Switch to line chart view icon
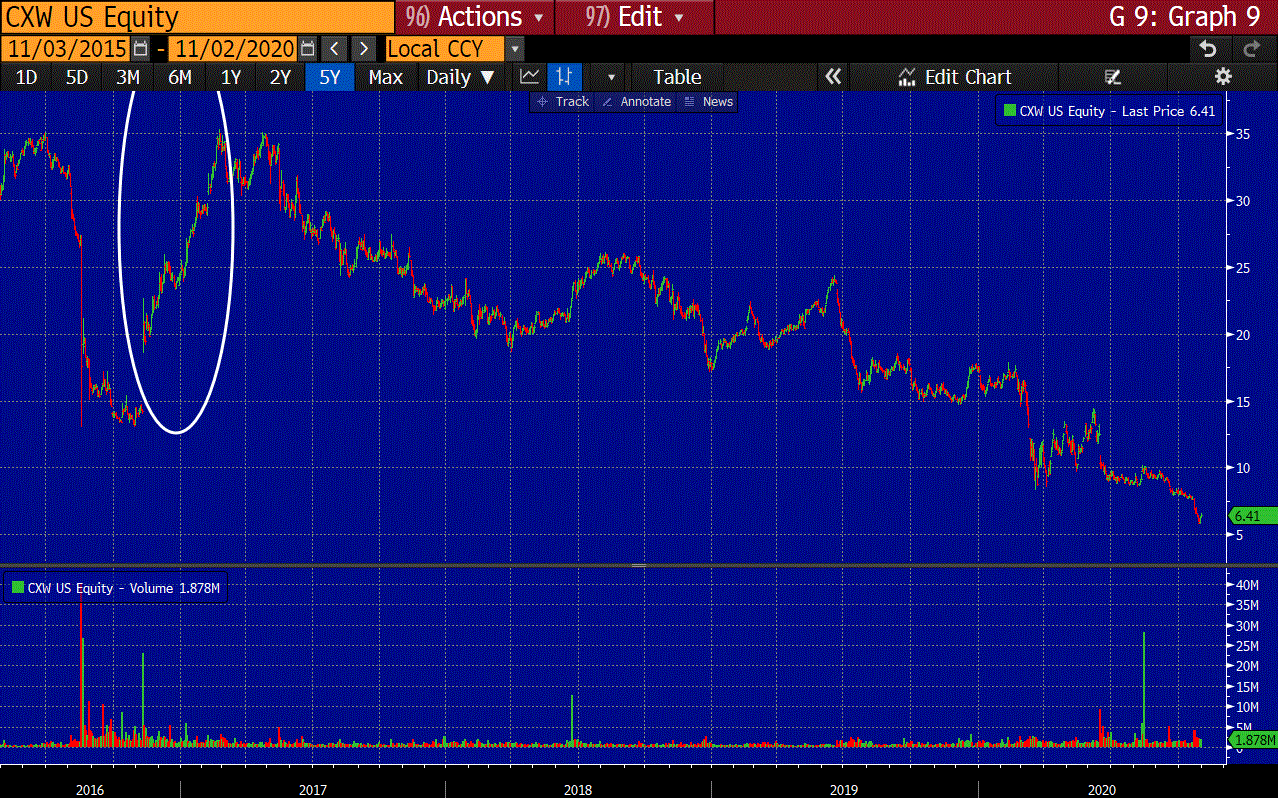This screenshot has height=798, width=1278. click(x=530, y=77)
